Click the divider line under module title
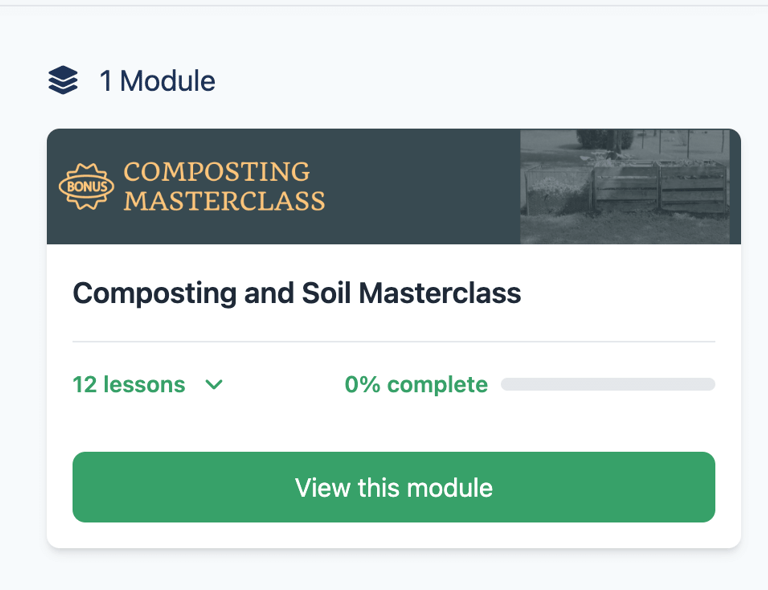Image resolution: width=768 pixels, height=590 pixels. point(393,342)
